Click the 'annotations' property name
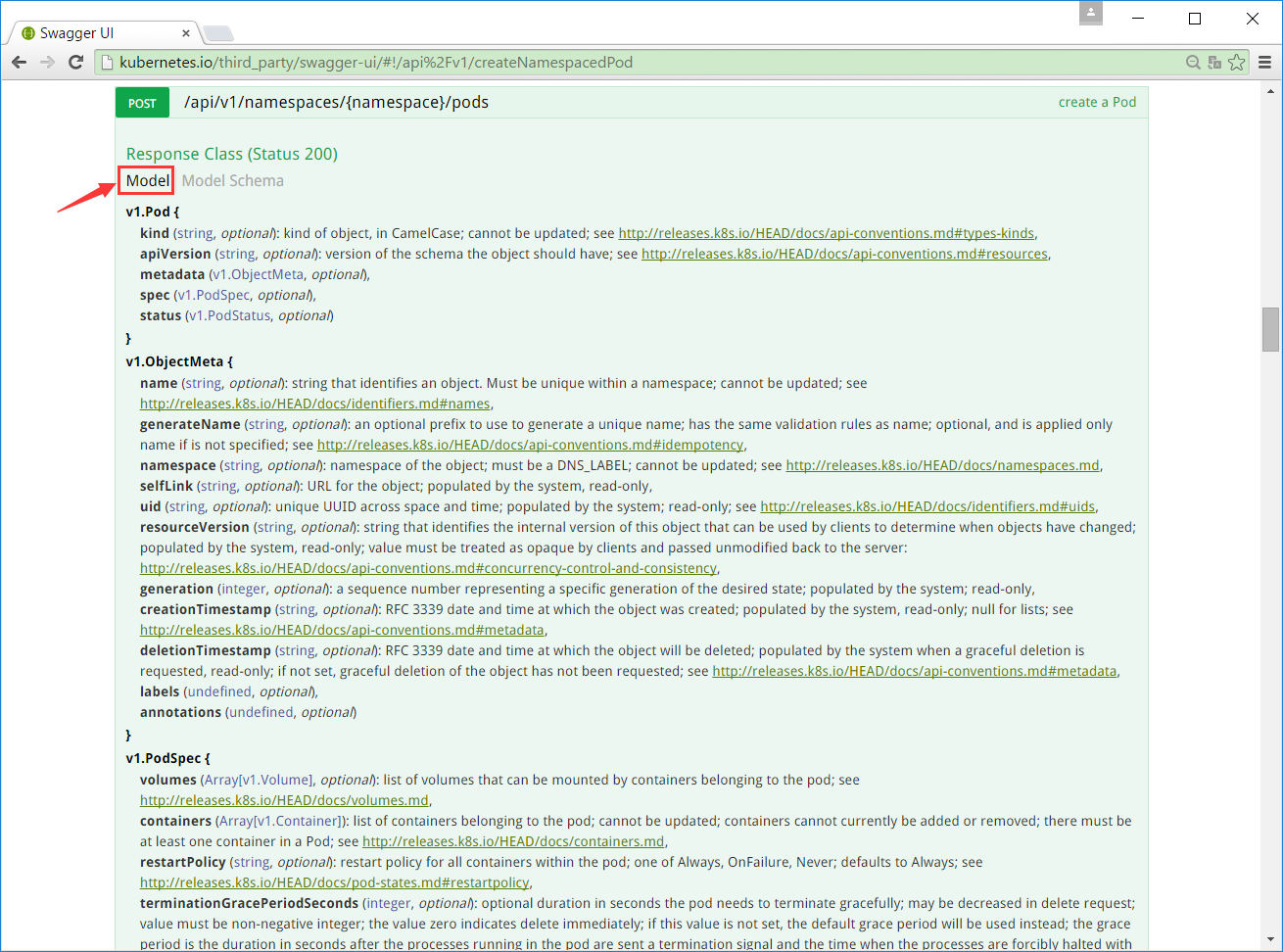Viewport: 1283px width, 952px height. (181, 712)
